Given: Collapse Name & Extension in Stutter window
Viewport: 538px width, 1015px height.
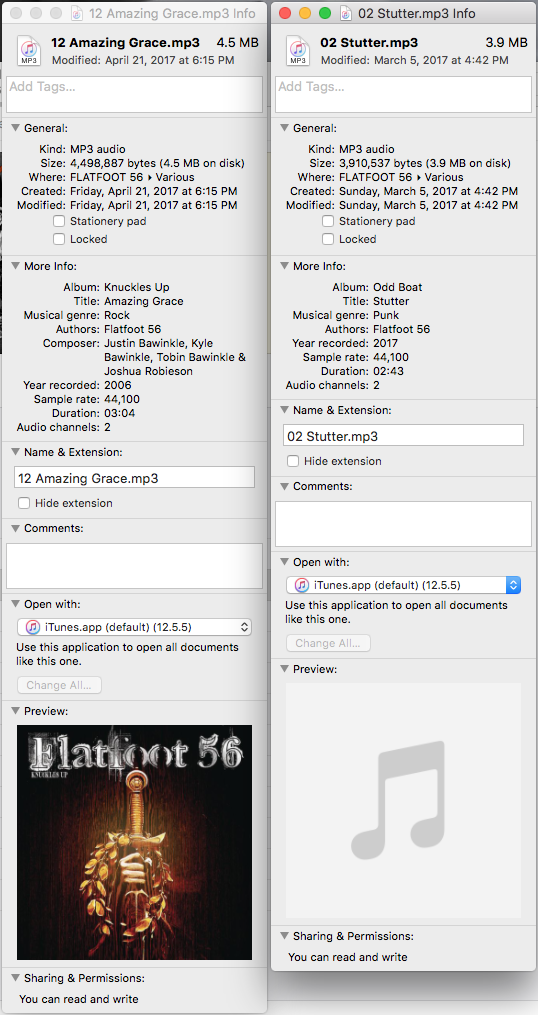Looking at the screenshot, I should click(x=285, y=410).
